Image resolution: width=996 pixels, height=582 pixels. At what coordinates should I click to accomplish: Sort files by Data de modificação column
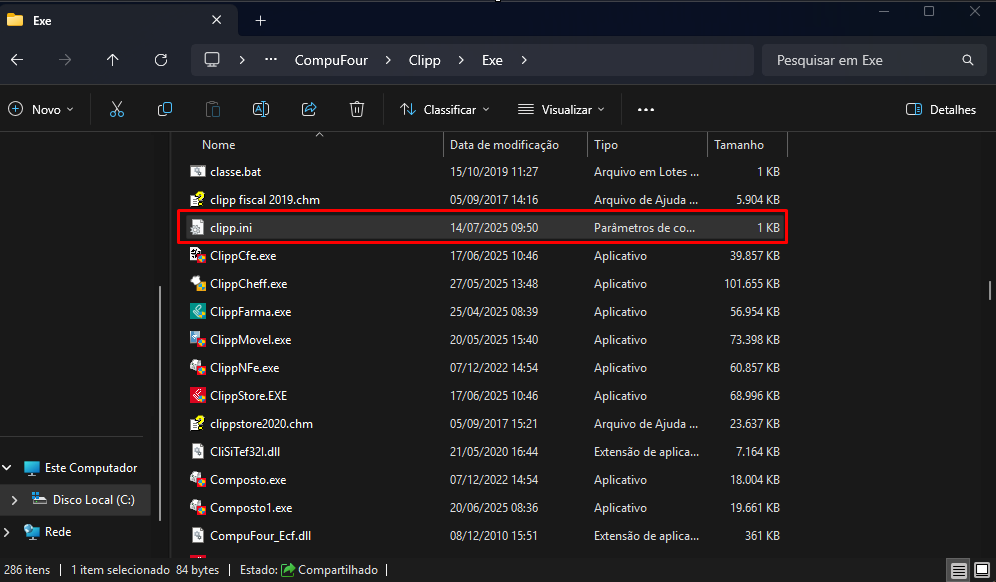504,145
